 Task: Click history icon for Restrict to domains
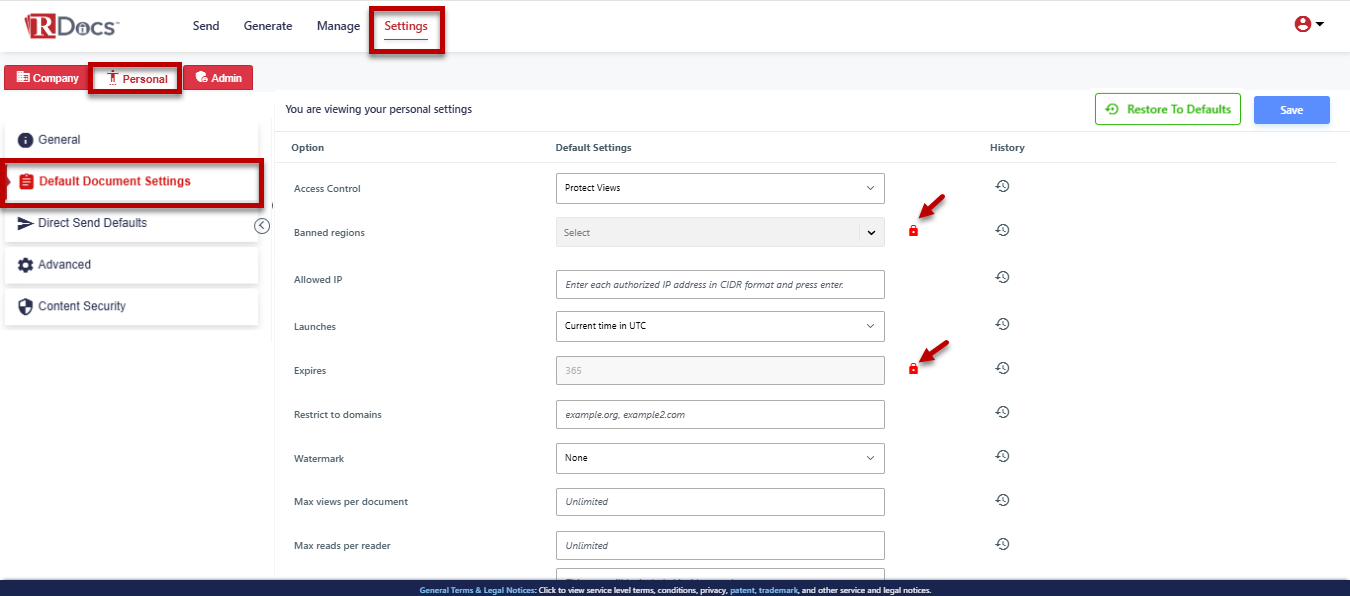pyautogui.click(x=1002, y=412)
